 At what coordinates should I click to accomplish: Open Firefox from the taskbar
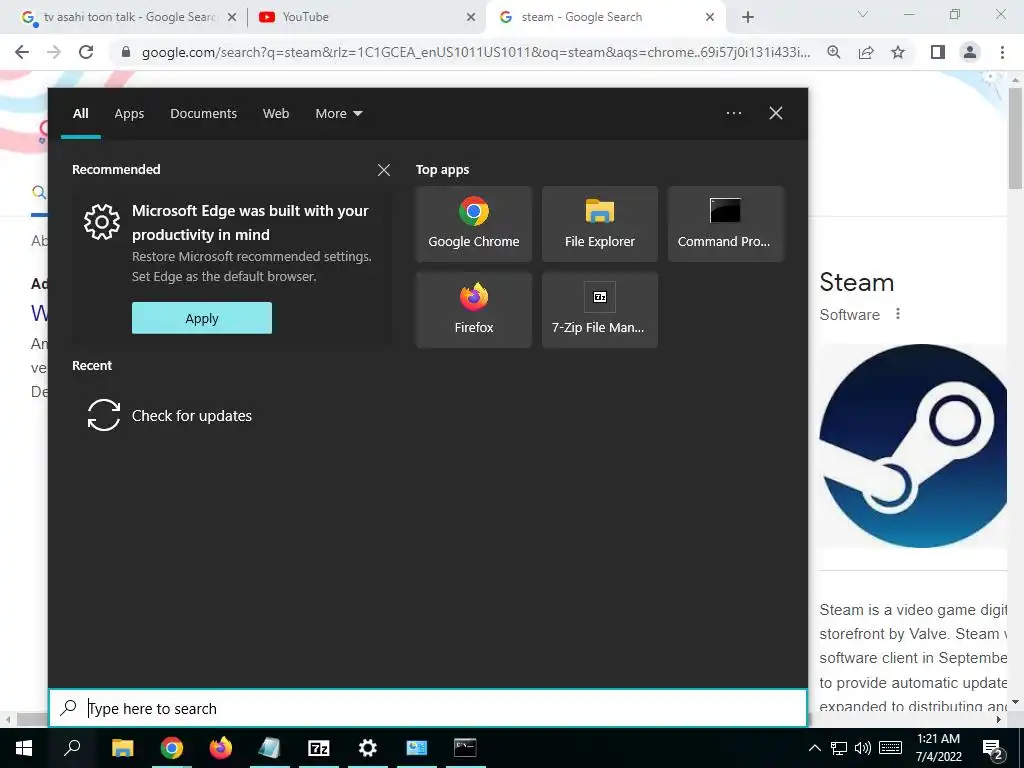[220, 748]
